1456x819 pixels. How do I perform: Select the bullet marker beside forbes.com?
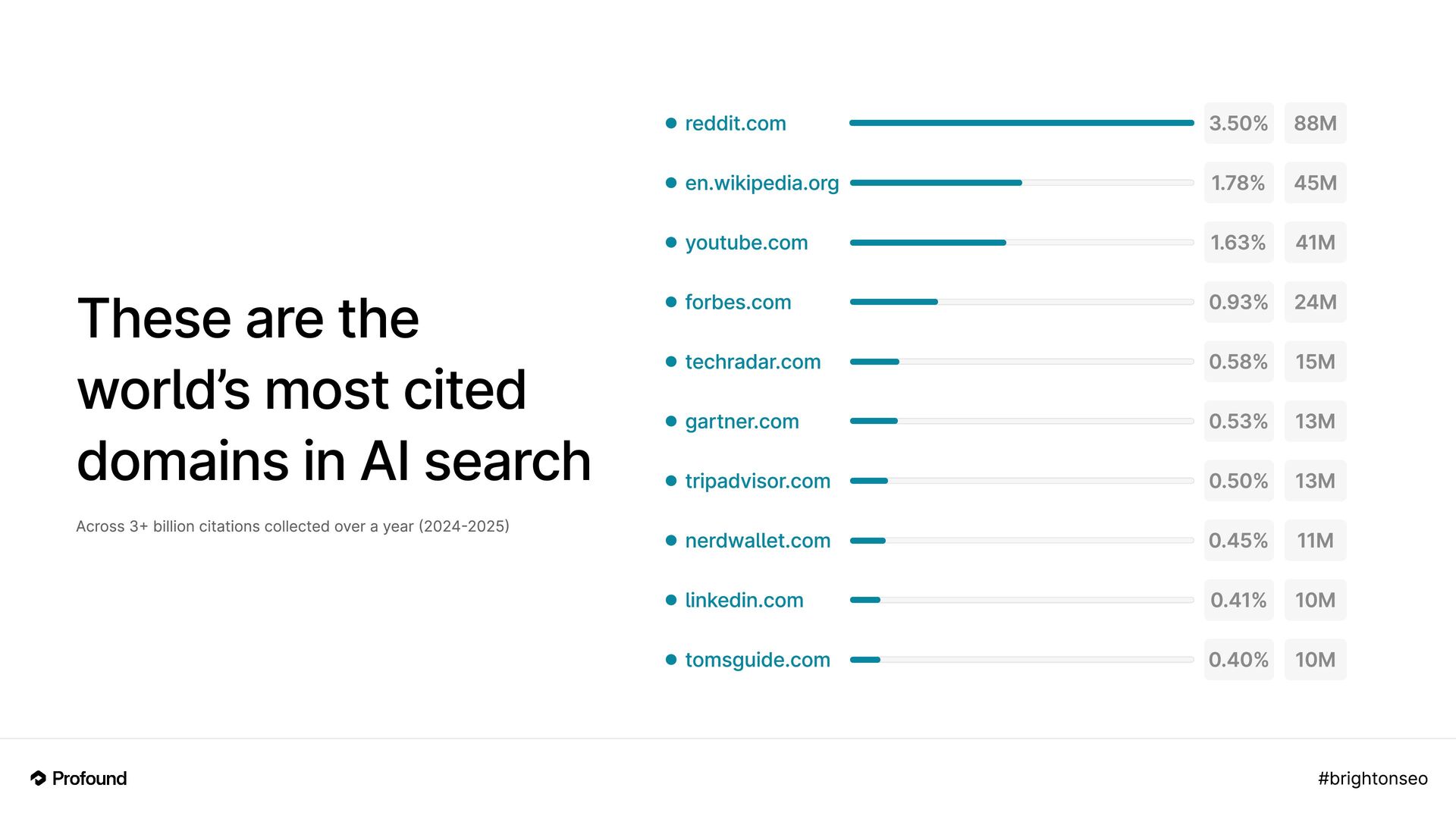coord(670,302)
